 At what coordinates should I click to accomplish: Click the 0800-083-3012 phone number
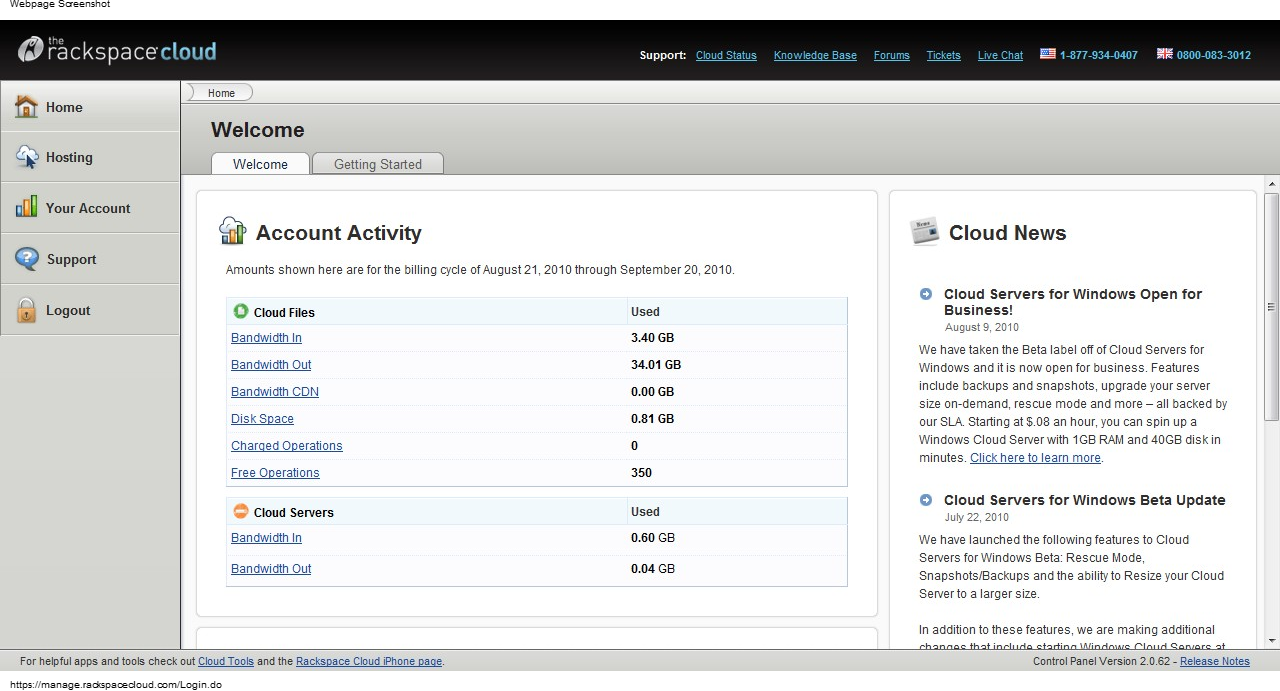point(1213,55)
